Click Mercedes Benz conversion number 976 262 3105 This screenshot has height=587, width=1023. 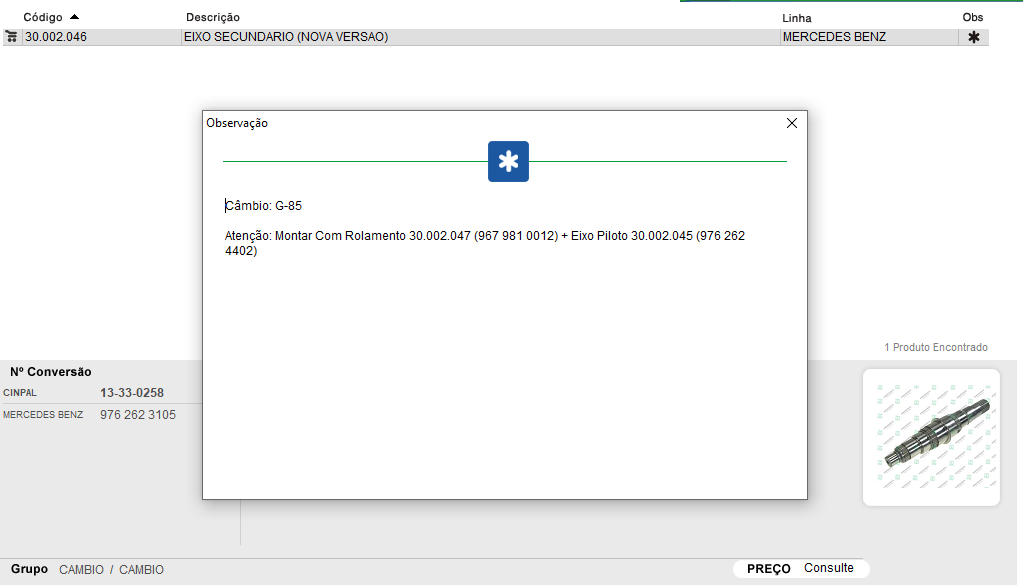[137, 415]
